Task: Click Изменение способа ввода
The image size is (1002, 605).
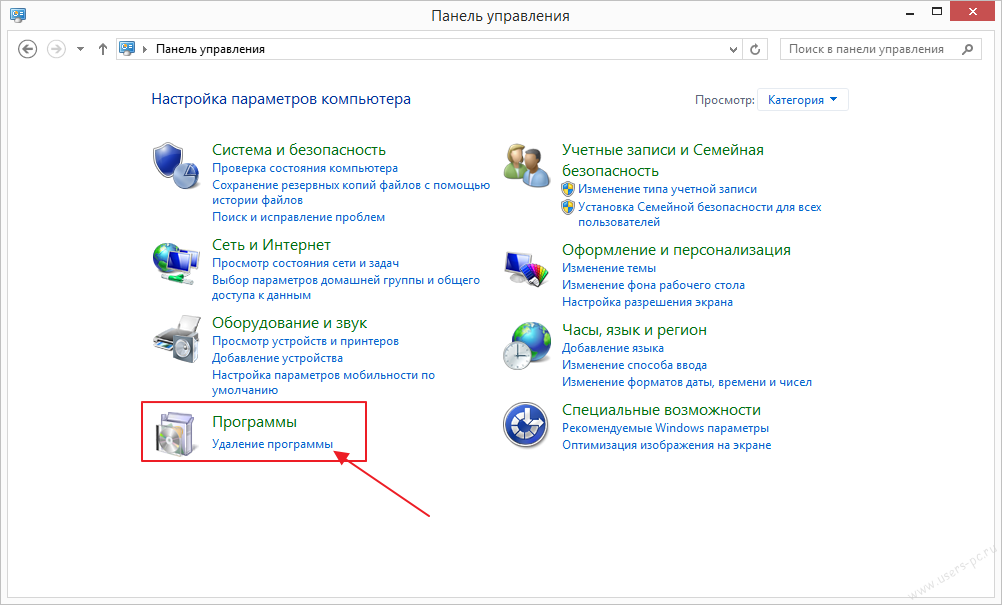Action: [x=635, y=365]
